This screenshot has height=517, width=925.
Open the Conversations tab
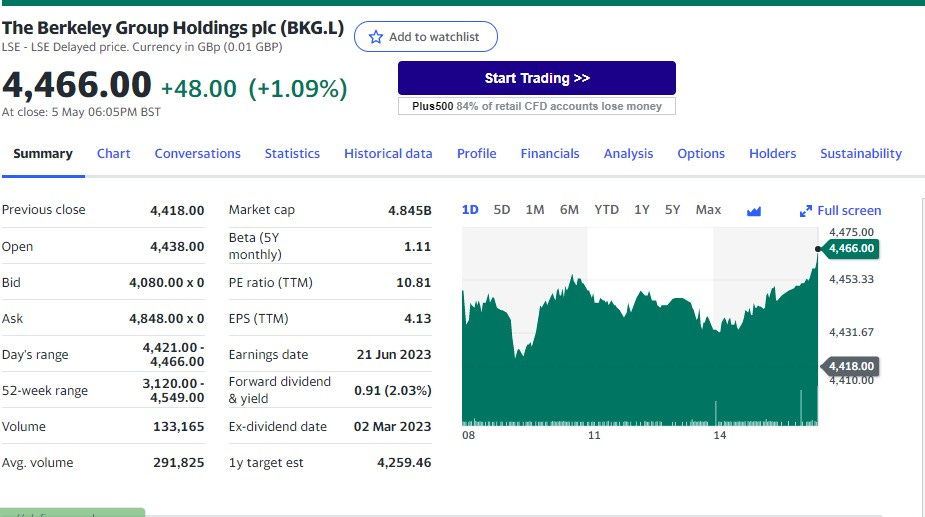point(198,153)
